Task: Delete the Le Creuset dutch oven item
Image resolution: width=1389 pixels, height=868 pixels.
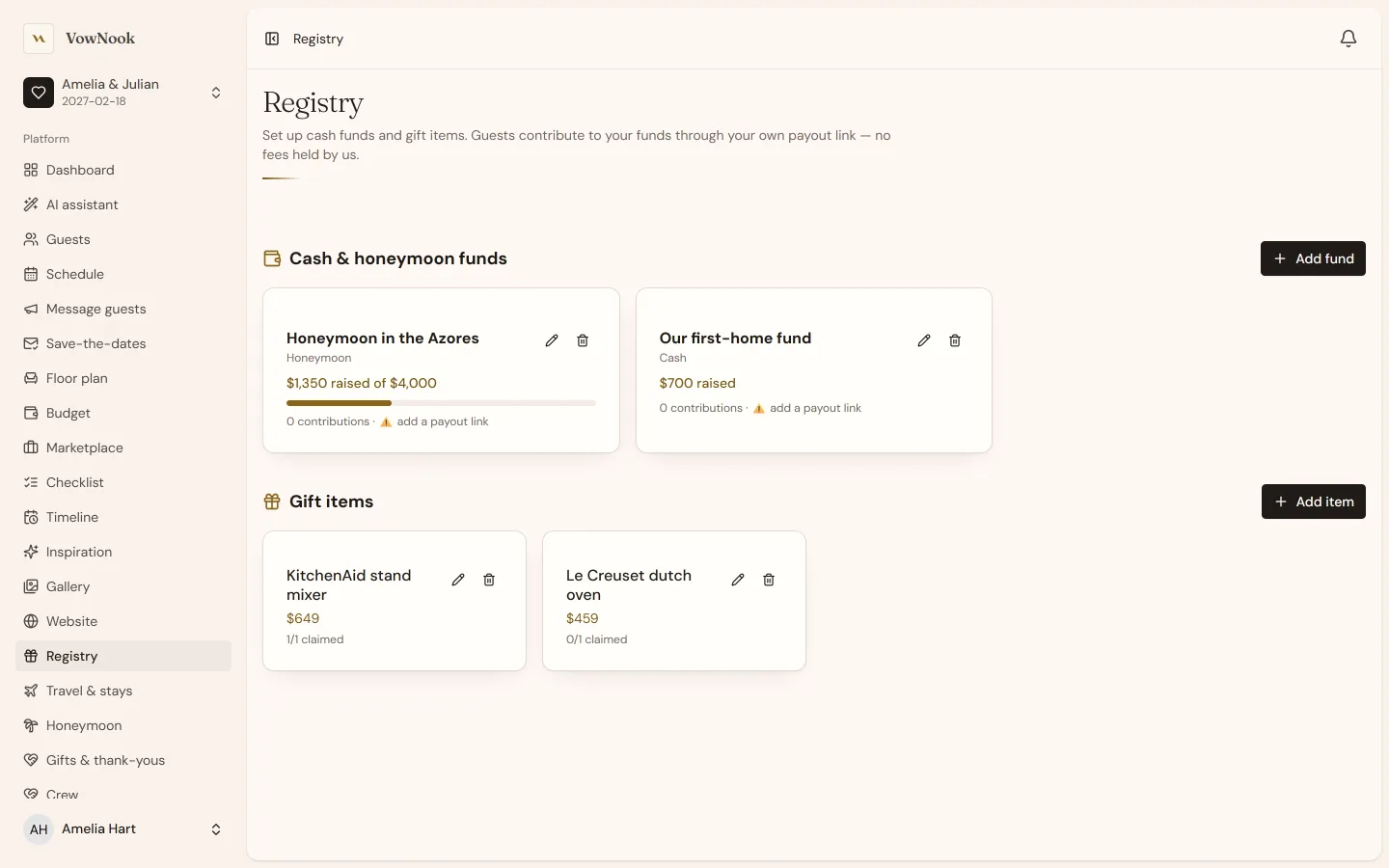Action: 769,580
